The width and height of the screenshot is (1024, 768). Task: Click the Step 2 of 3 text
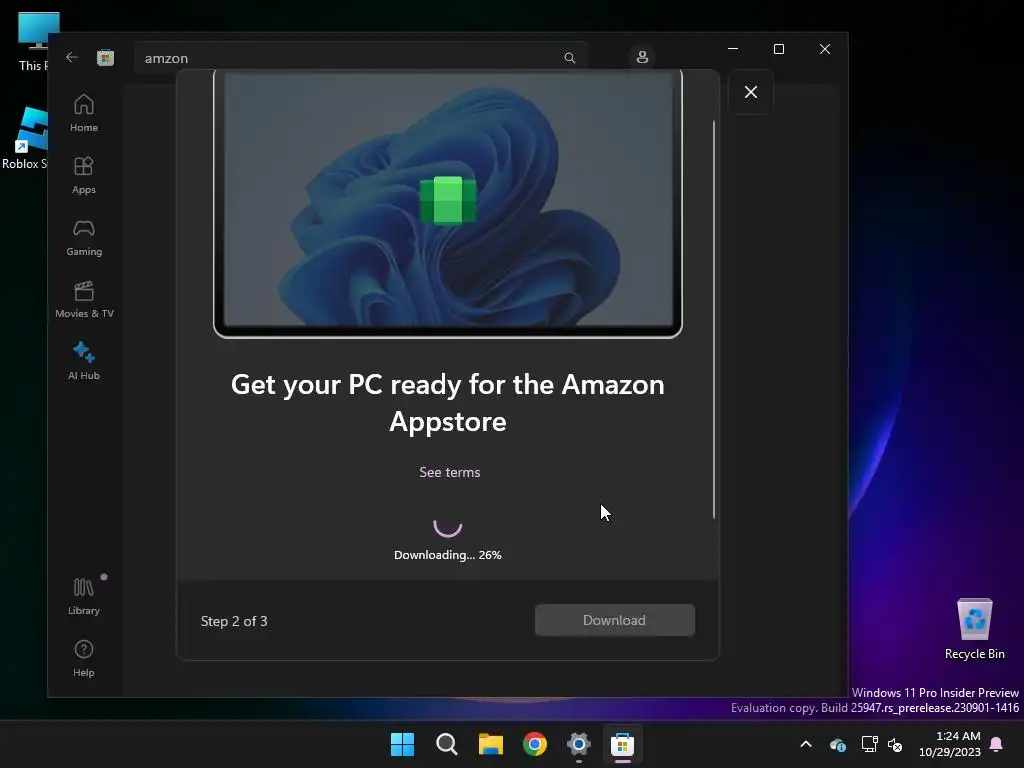coord(234,621)
